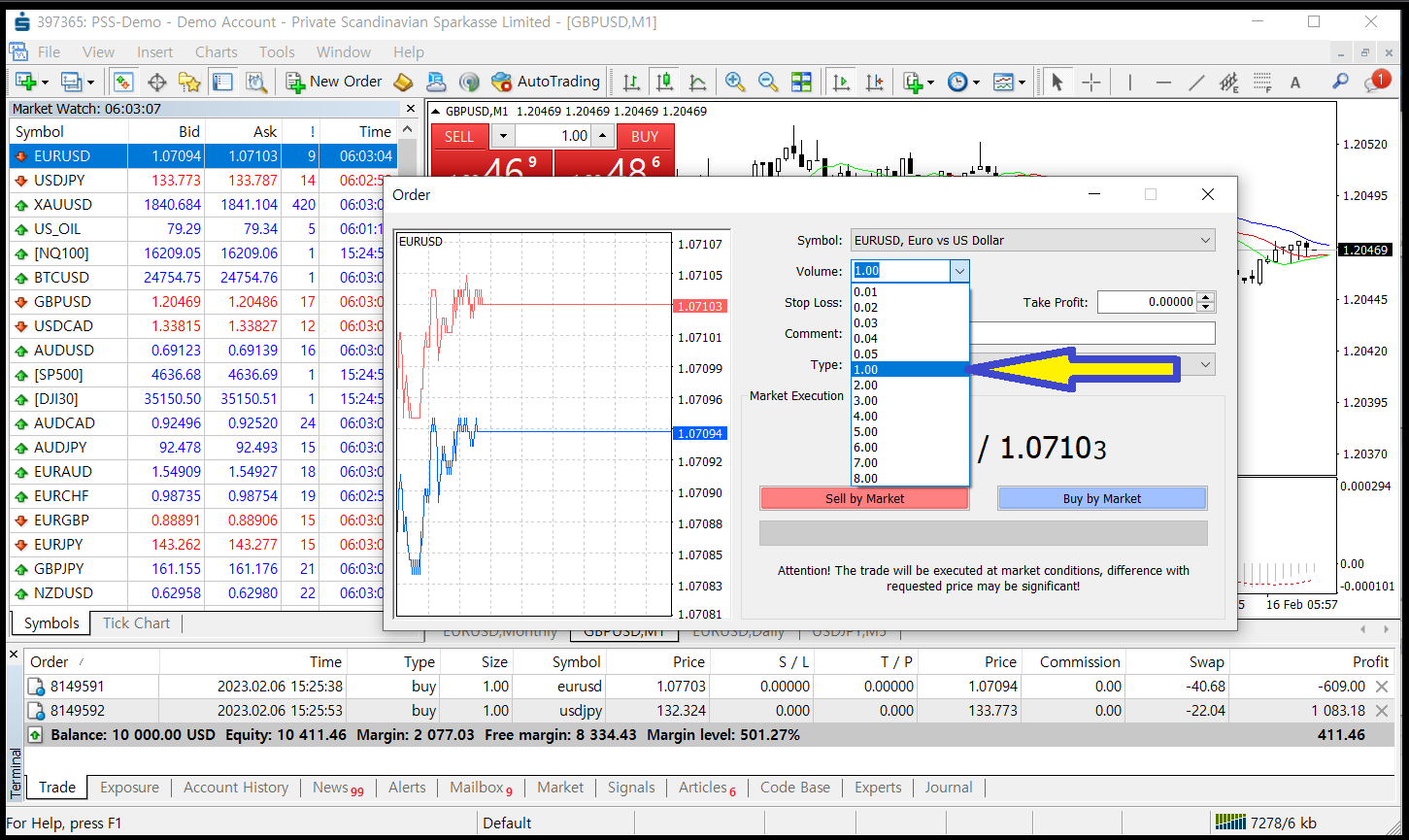This screenshot has width=1409, height=840.
Task: Open the search magnifier icon
Action: 1340,83
